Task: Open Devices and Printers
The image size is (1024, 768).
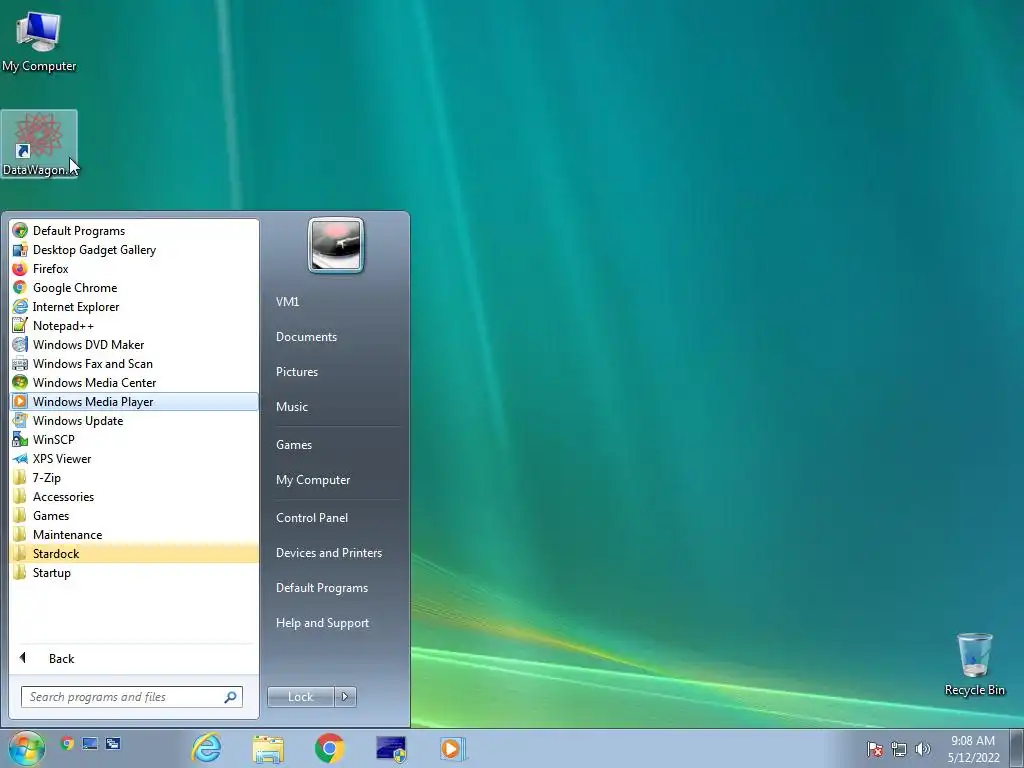Action: 328,553
